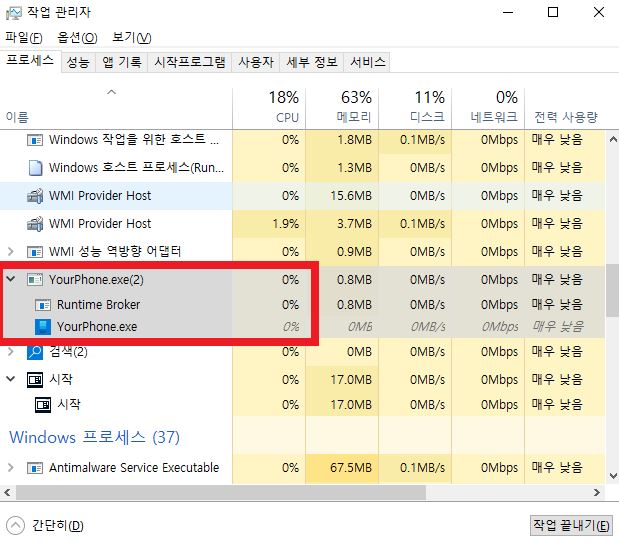Click the WMI 성능 역방향 어댑터 icon
This screenshot has width=619, height=548.
point(35,251)
